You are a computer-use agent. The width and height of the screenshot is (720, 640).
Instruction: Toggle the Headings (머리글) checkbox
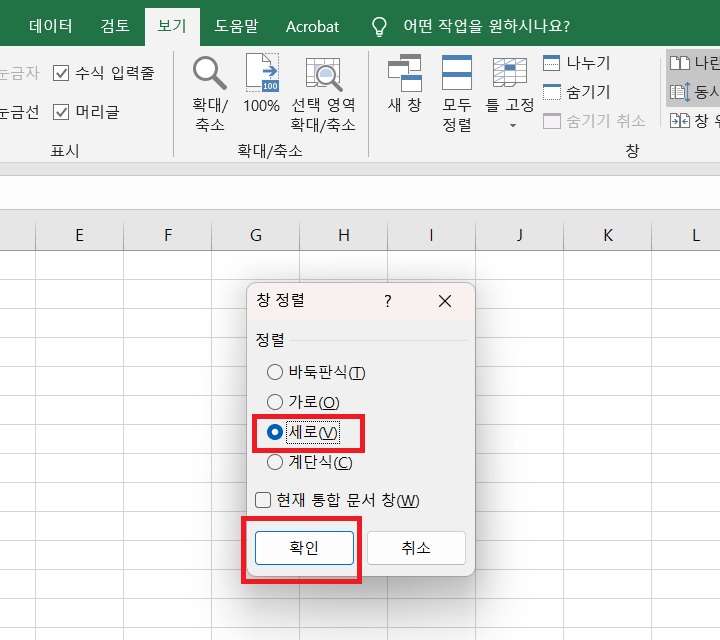tap(61, 112)
